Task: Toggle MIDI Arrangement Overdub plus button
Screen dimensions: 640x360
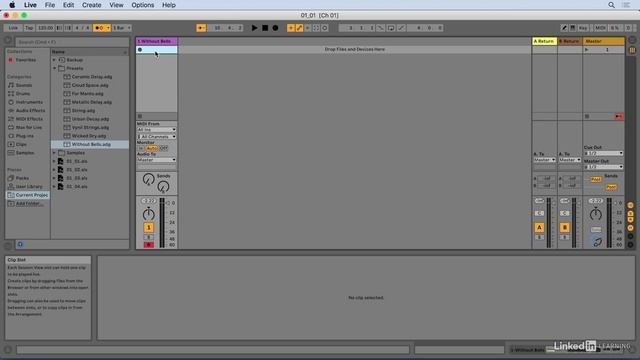Action: click(x=291, y=28)
